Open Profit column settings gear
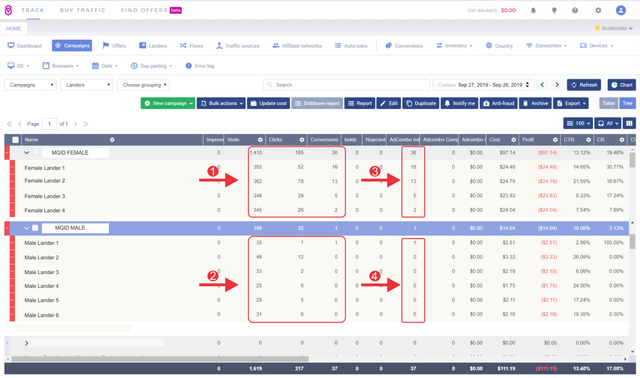 (555, 140)
